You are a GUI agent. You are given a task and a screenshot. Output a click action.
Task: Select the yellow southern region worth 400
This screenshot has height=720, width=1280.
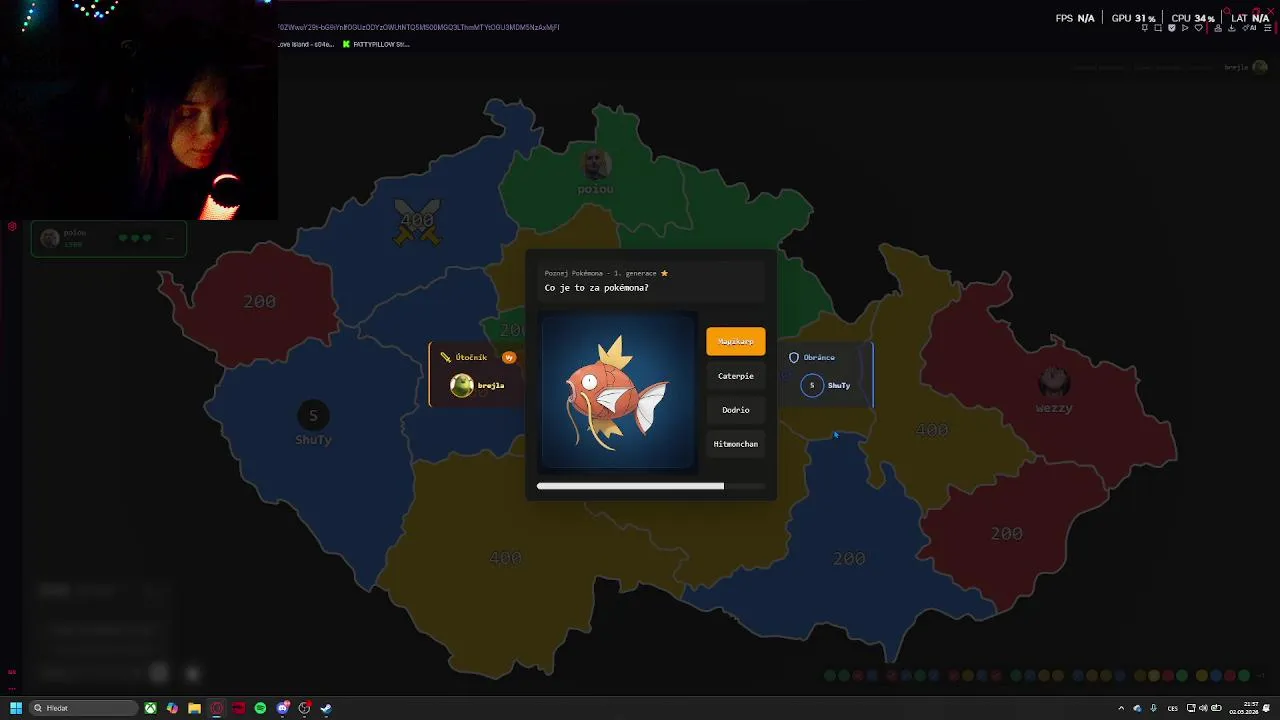tap(505, 558)
